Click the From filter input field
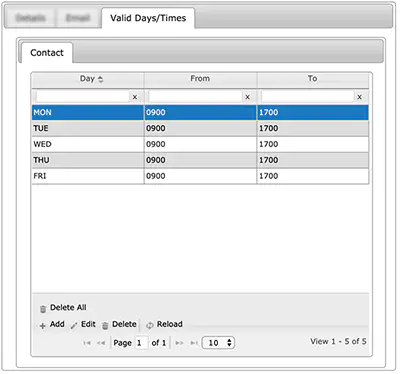Image resolution: width=400 pixels, height=374 pixels. point(195,97)
